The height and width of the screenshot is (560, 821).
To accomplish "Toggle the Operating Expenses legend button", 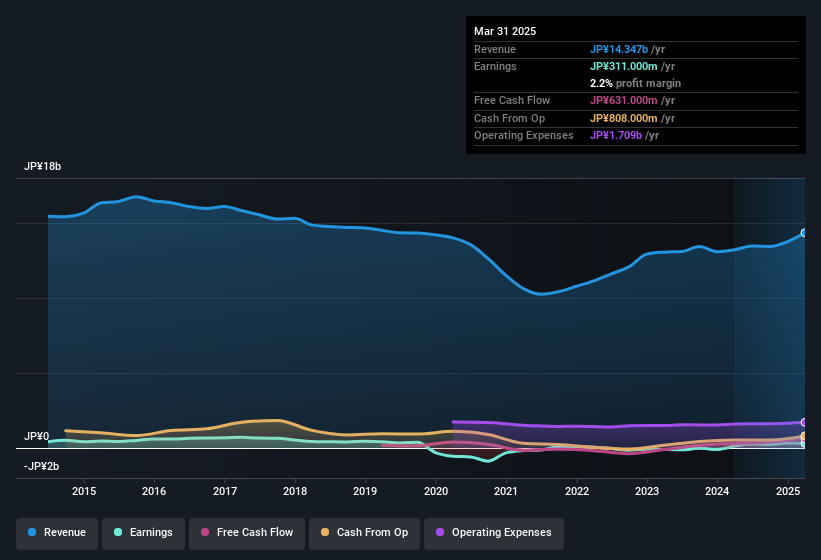I will click(x=494, y=533).
